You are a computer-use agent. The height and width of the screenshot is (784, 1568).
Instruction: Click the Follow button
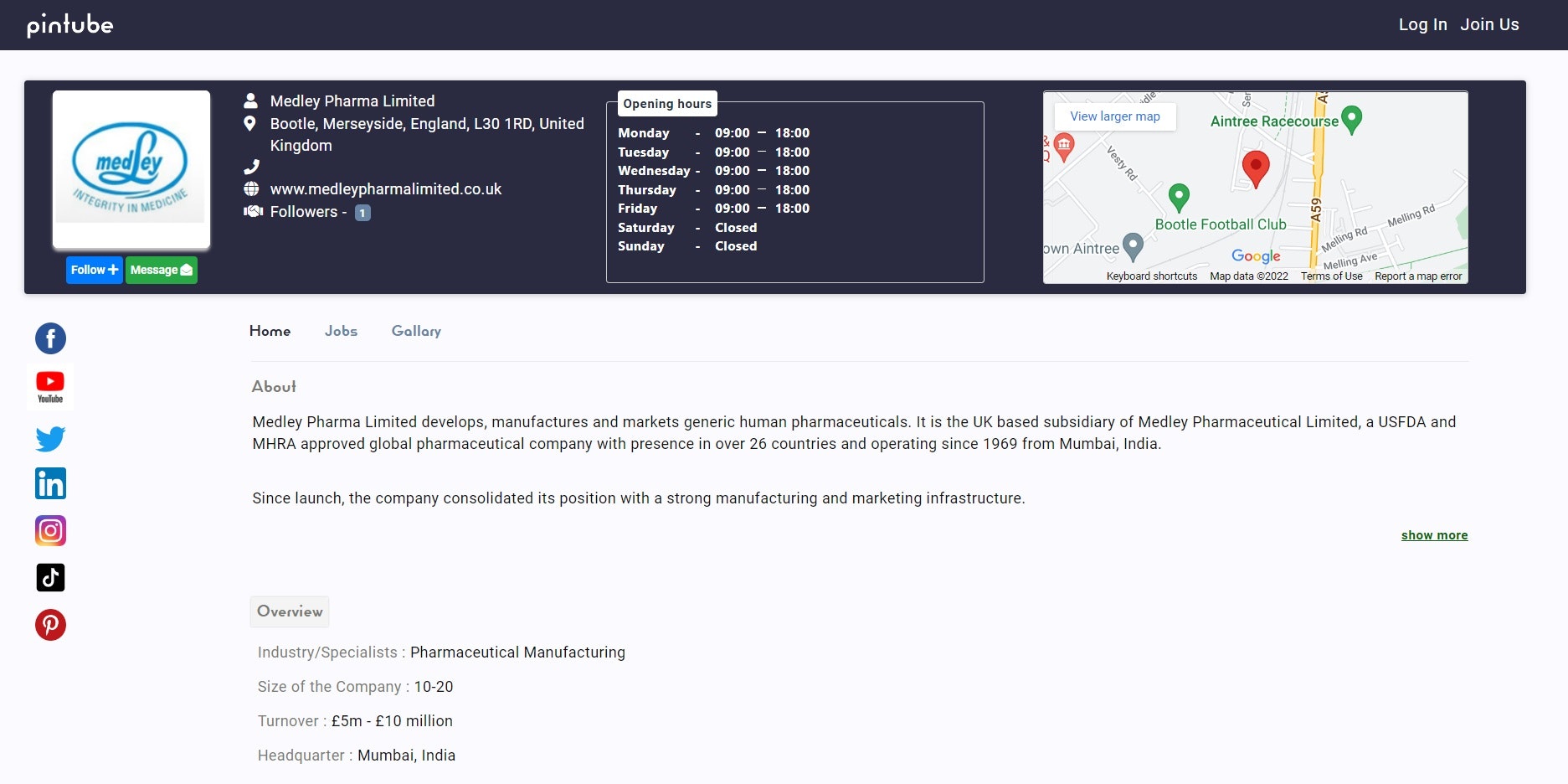(x=94, y=270)
